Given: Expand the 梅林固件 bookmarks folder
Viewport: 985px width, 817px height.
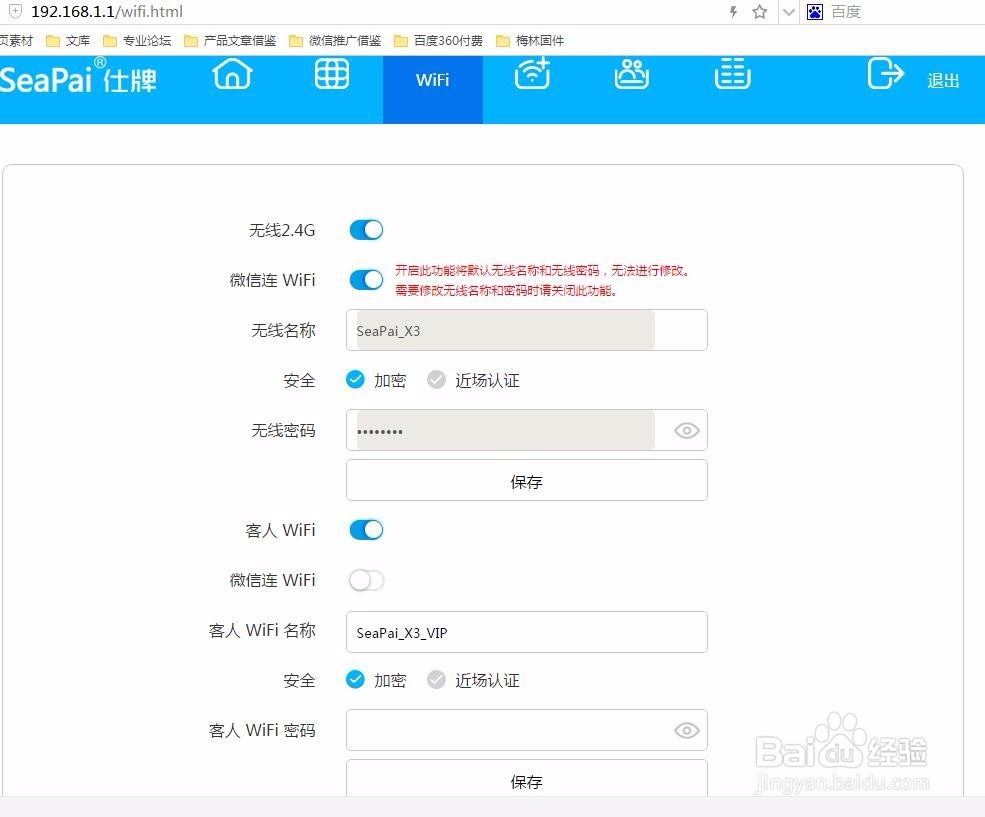Looking at the screenshot, I should pos(531,41).
